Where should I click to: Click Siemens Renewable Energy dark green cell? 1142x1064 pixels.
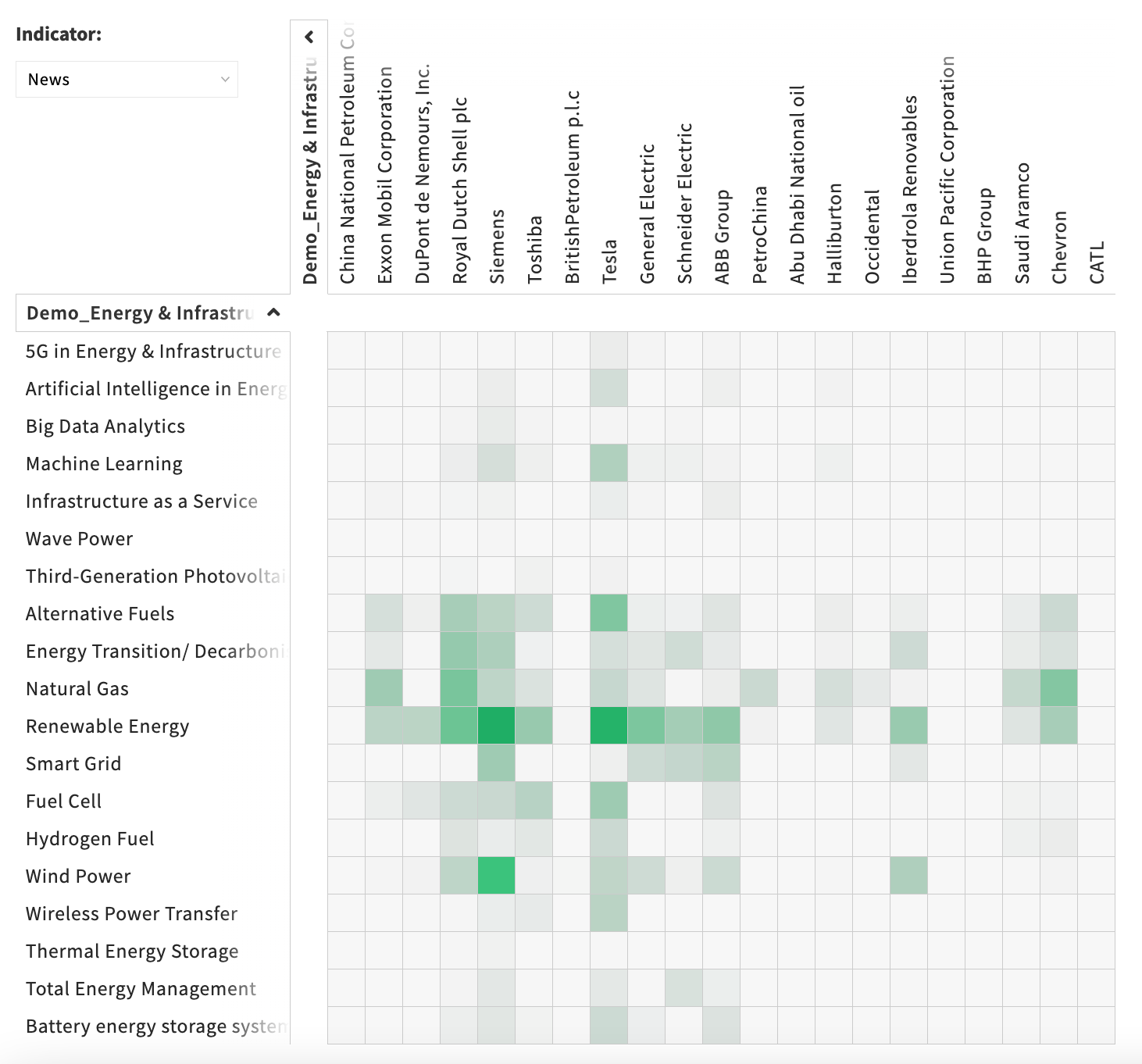497,726
